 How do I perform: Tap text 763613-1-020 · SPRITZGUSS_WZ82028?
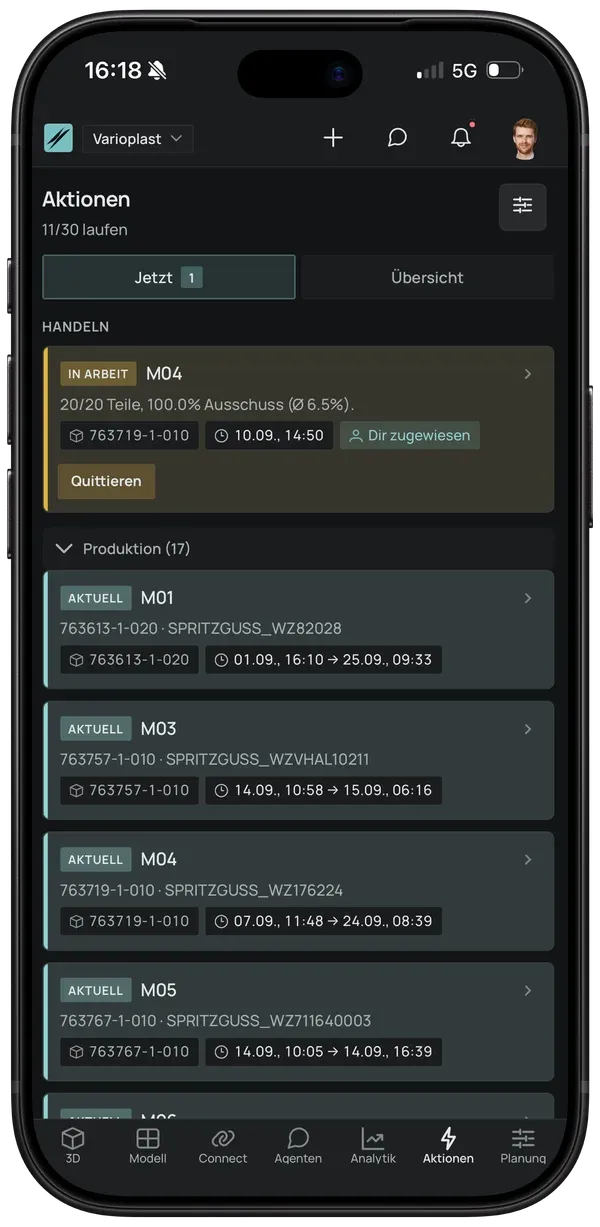coord(201,629)
